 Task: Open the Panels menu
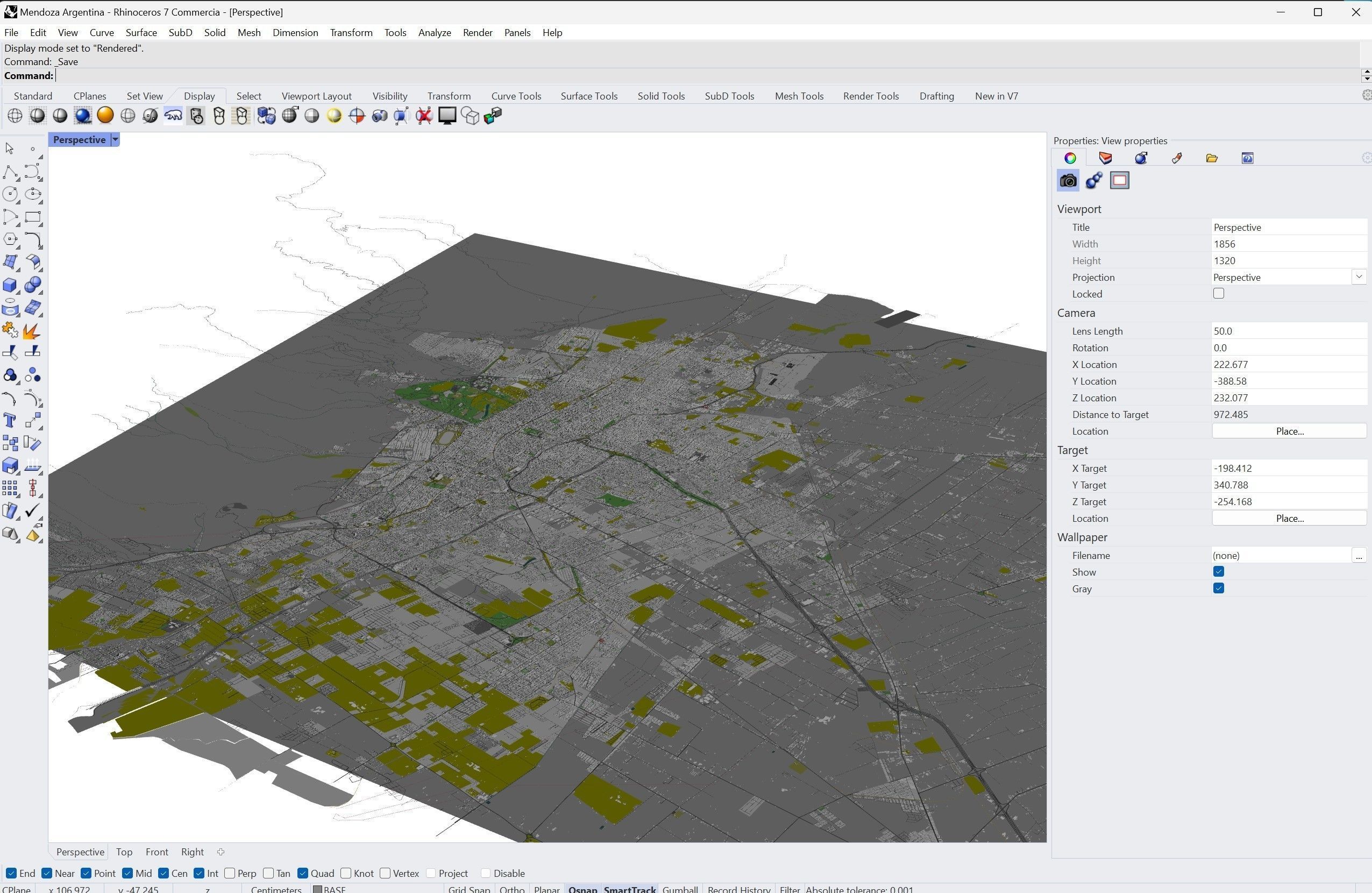(x=517, y=33)
